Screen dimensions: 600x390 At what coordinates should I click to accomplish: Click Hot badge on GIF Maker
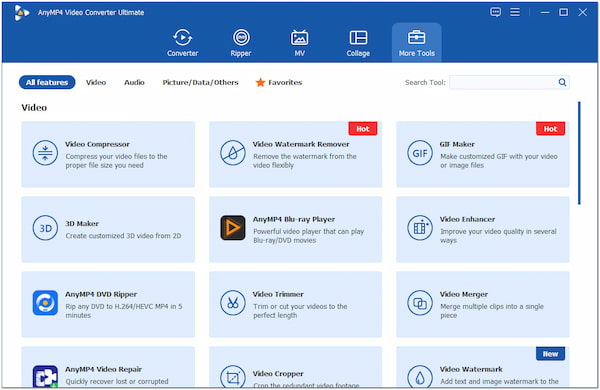click(x=550, y=129)
